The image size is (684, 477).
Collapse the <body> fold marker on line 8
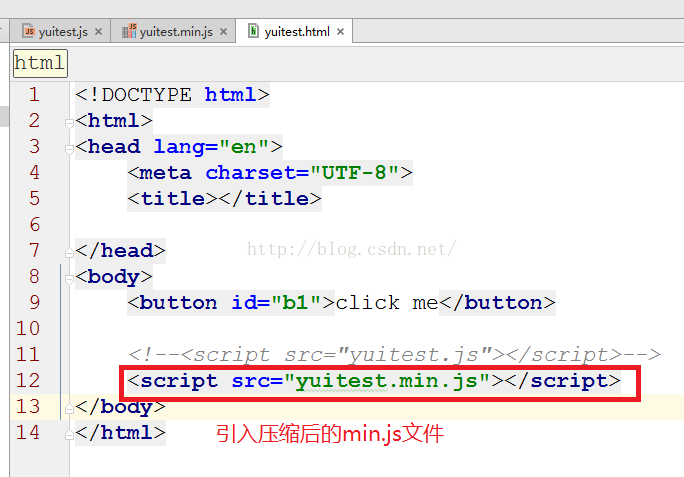[x=69, y=279]
